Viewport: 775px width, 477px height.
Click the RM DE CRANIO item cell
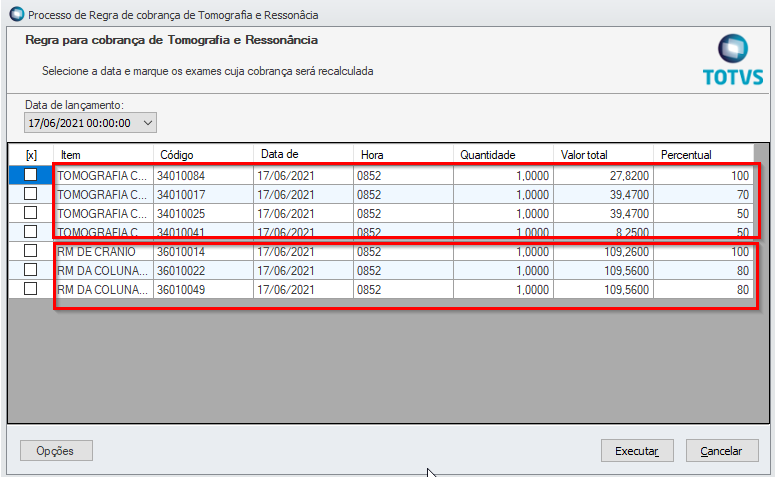coord(103,252)
